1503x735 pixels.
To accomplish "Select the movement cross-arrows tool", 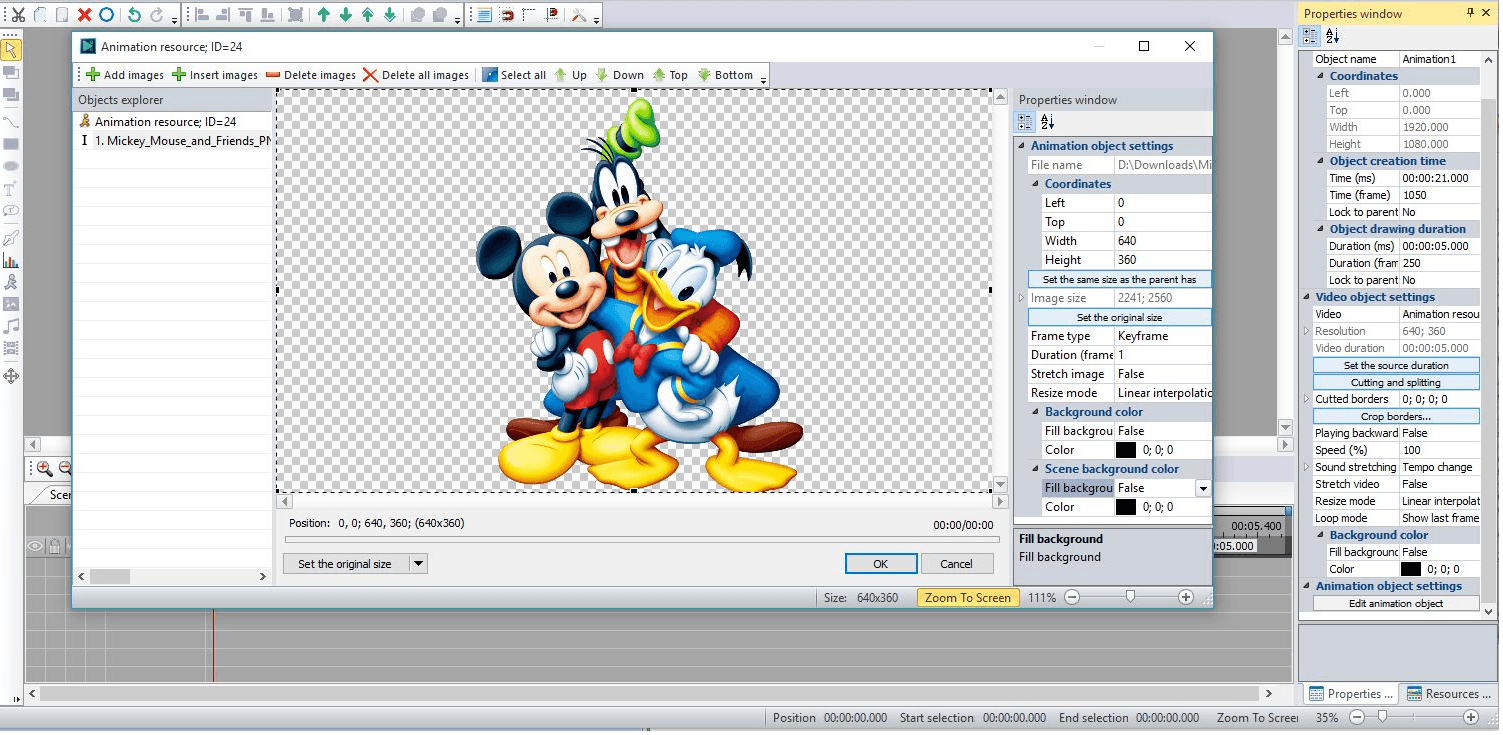I will tap(11, 376).
